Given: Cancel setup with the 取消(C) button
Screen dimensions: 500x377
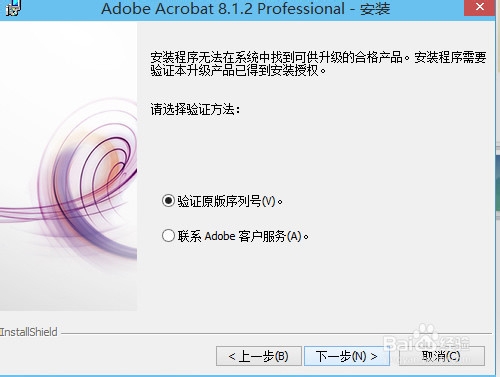Looking at the screenshot, I should pyautogui.click(x=441, y=356).
